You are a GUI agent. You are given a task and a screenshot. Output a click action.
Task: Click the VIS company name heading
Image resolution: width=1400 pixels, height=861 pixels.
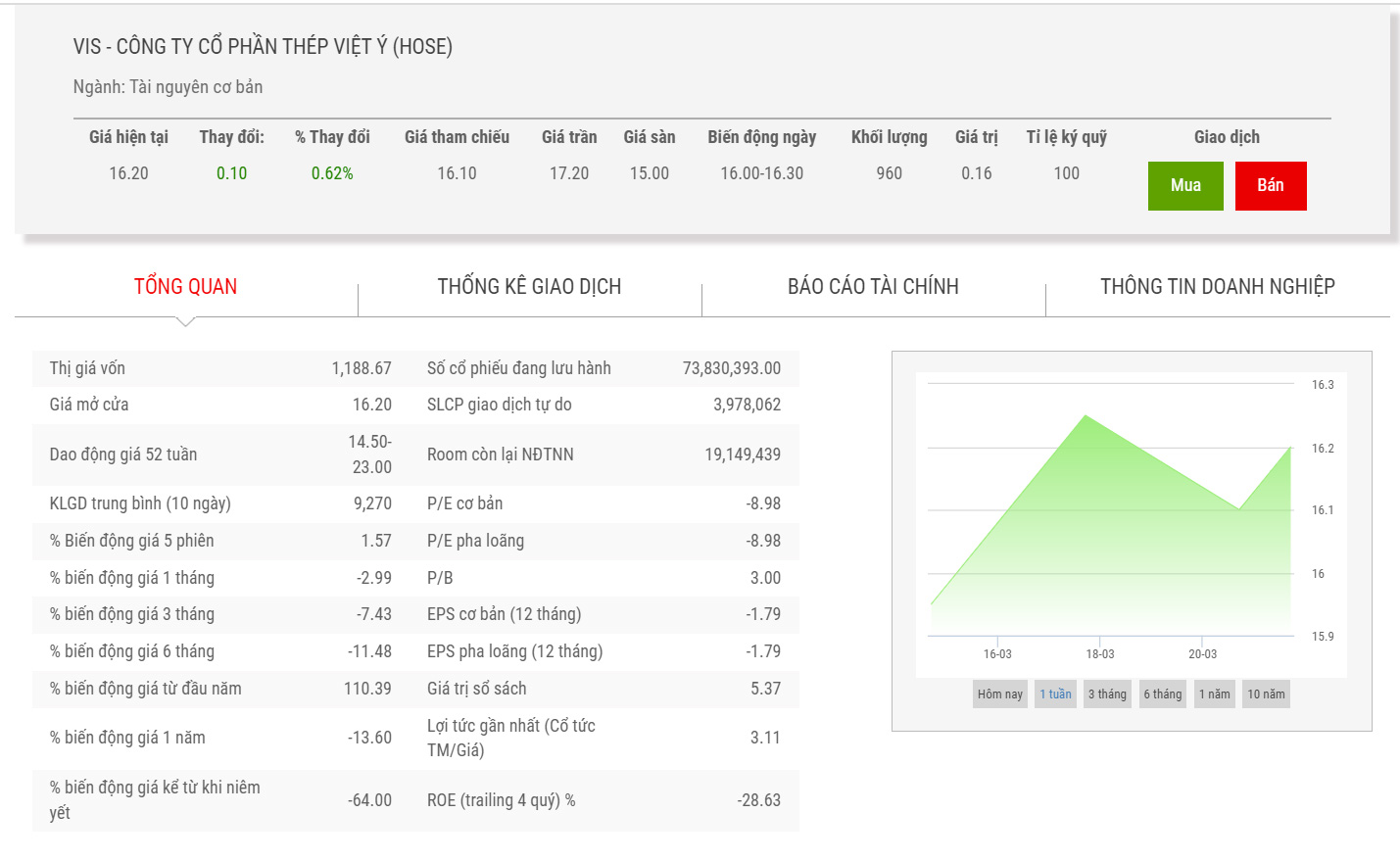[x=263, y=47]
